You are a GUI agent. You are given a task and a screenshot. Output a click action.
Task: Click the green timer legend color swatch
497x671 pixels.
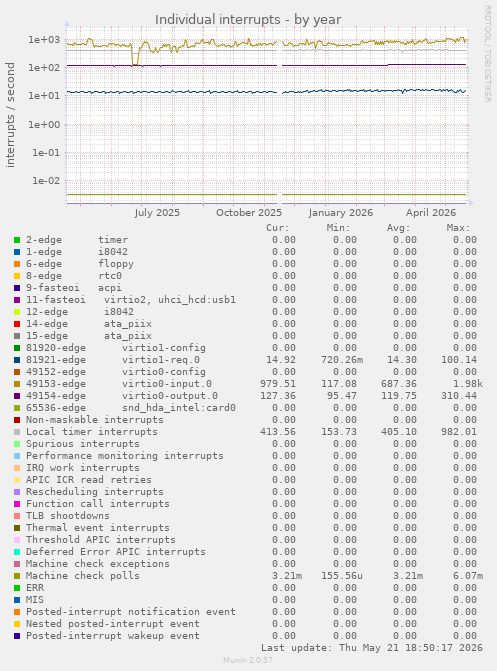click(17, 240)
